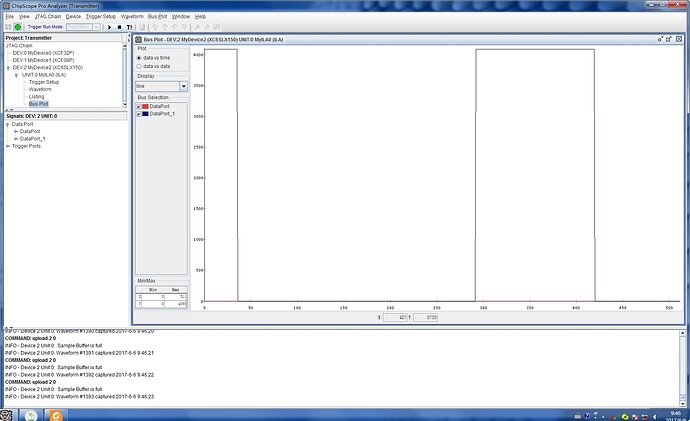Click the T! trigger immediate button

[x=129, y=27]
